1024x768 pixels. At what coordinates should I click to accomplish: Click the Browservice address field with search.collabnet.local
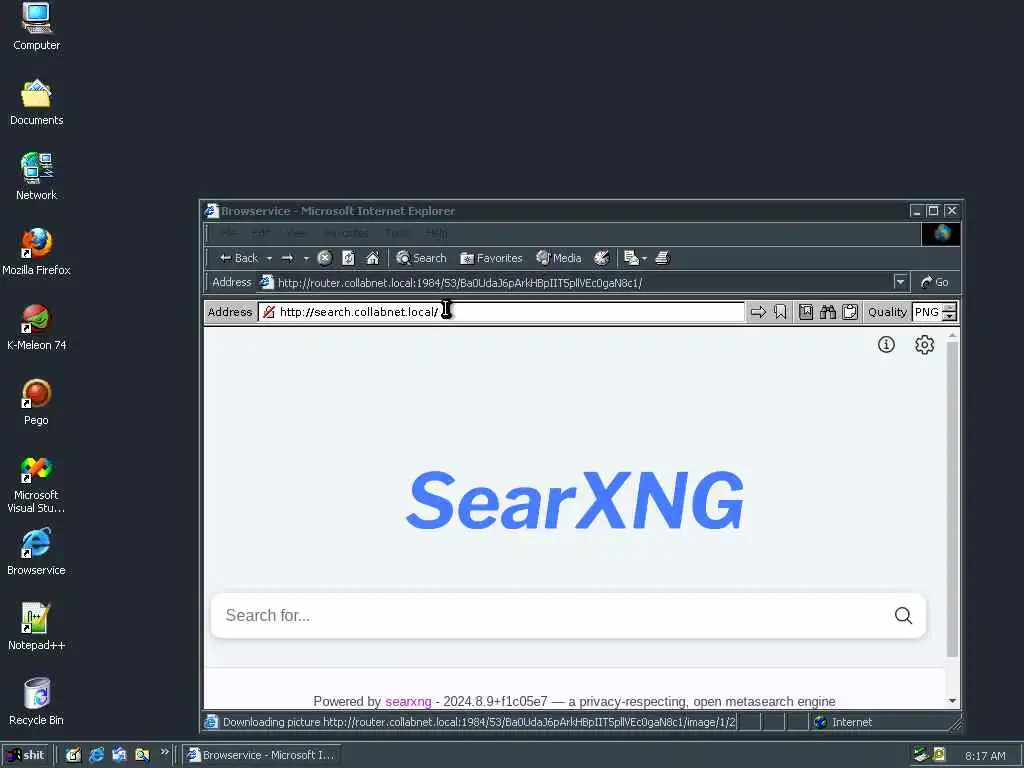[x=501, y=312]
